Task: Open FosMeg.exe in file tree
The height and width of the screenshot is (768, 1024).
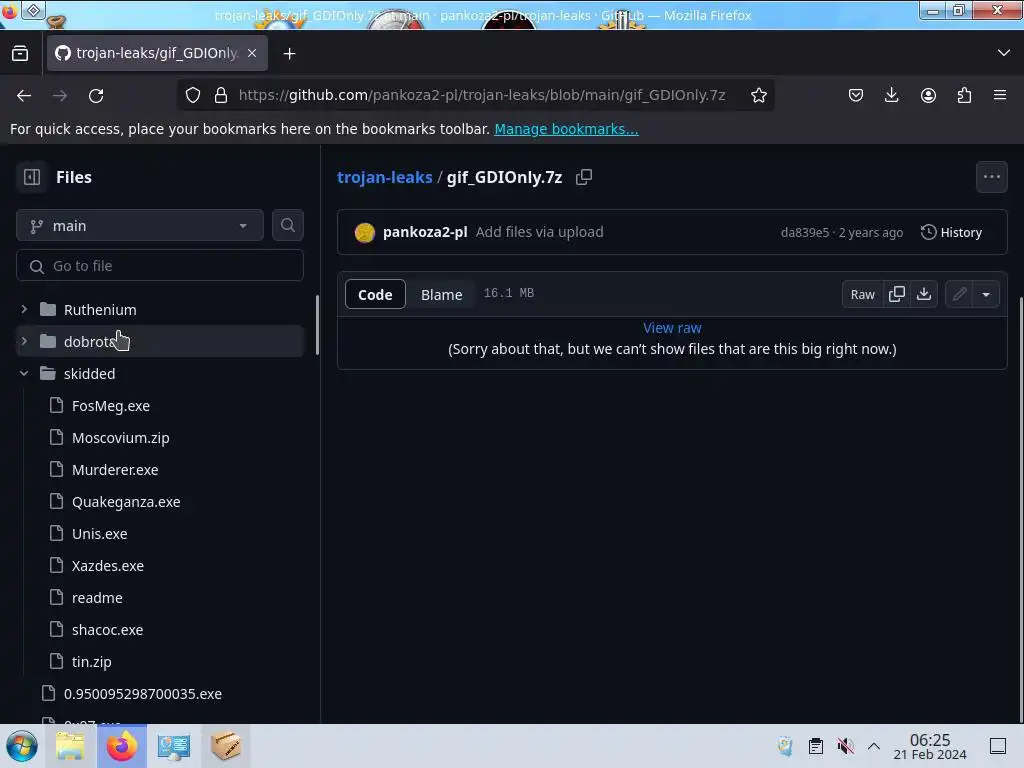Action: click(x=110, y=406)
